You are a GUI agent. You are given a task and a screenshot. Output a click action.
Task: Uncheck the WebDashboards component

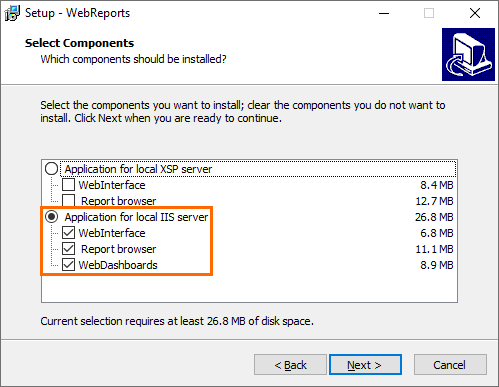point(68,265)
